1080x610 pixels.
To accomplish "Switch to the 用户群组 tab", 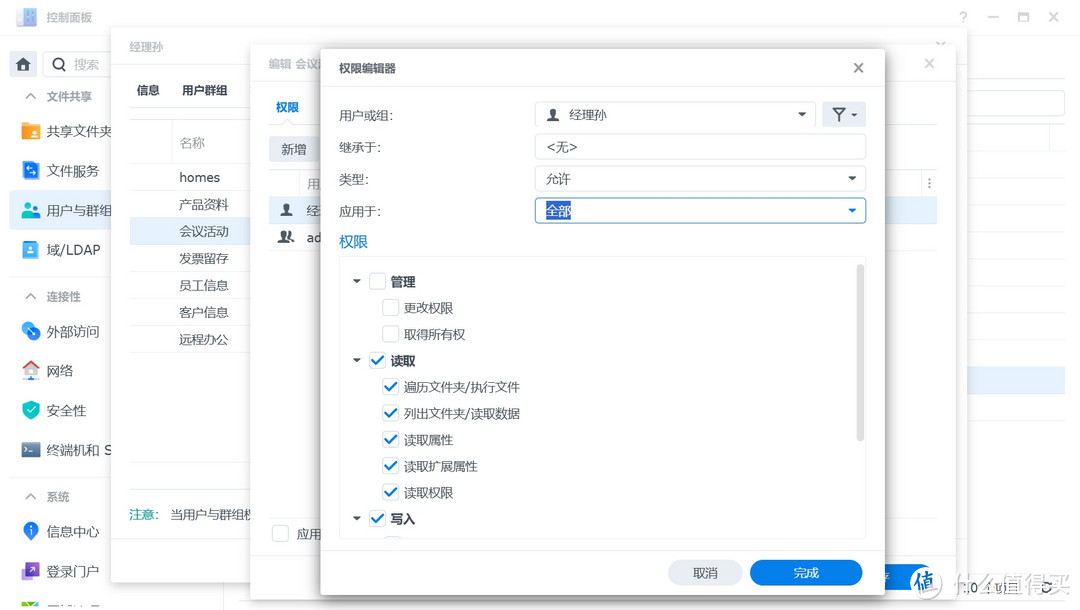I will click(204, 90).
